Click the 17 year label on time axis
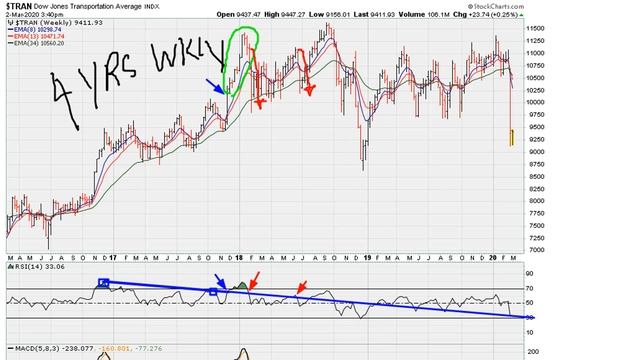 point(113,258)
